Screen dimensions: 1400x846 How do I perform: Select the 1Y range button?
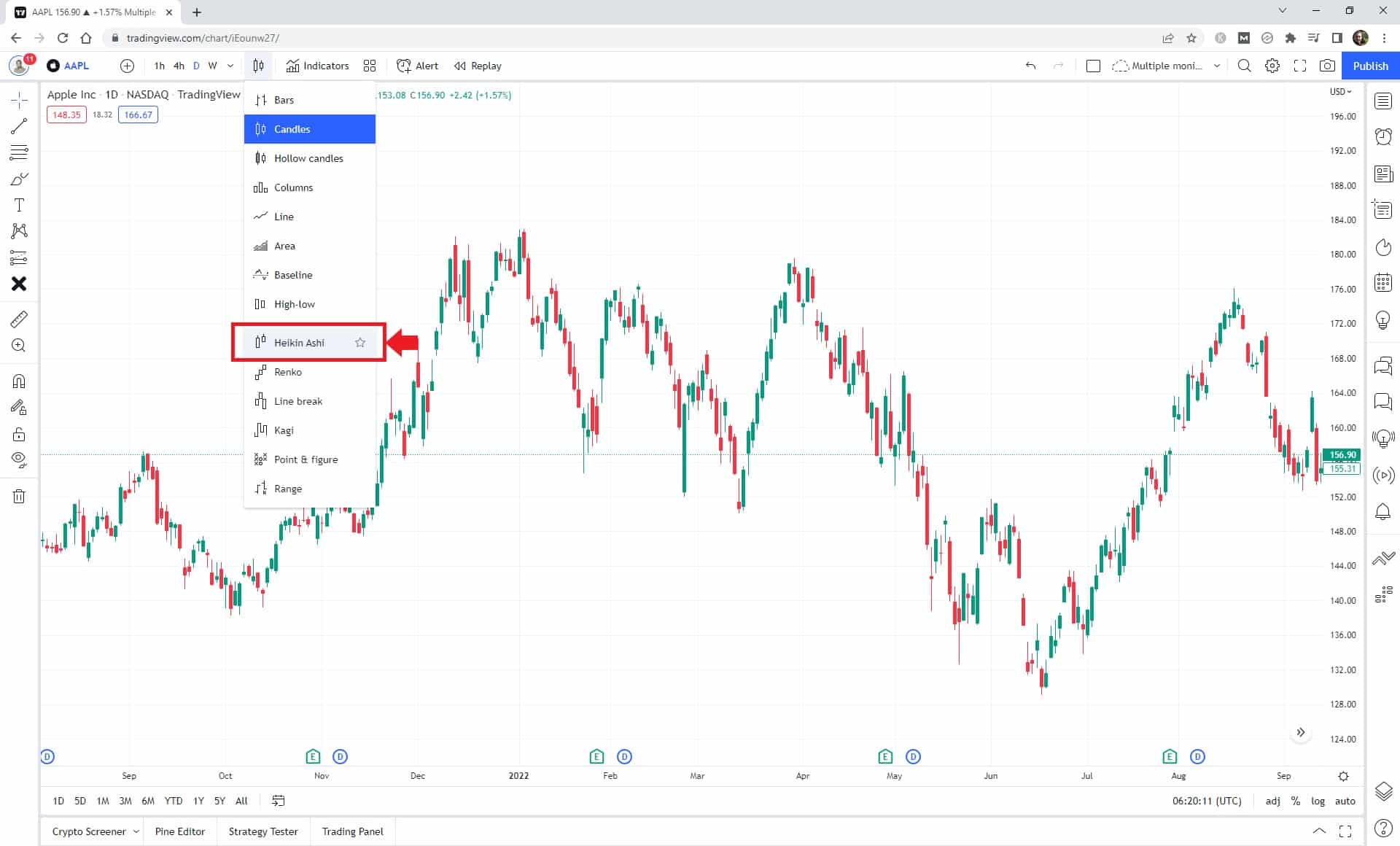(x=198, y=801)
